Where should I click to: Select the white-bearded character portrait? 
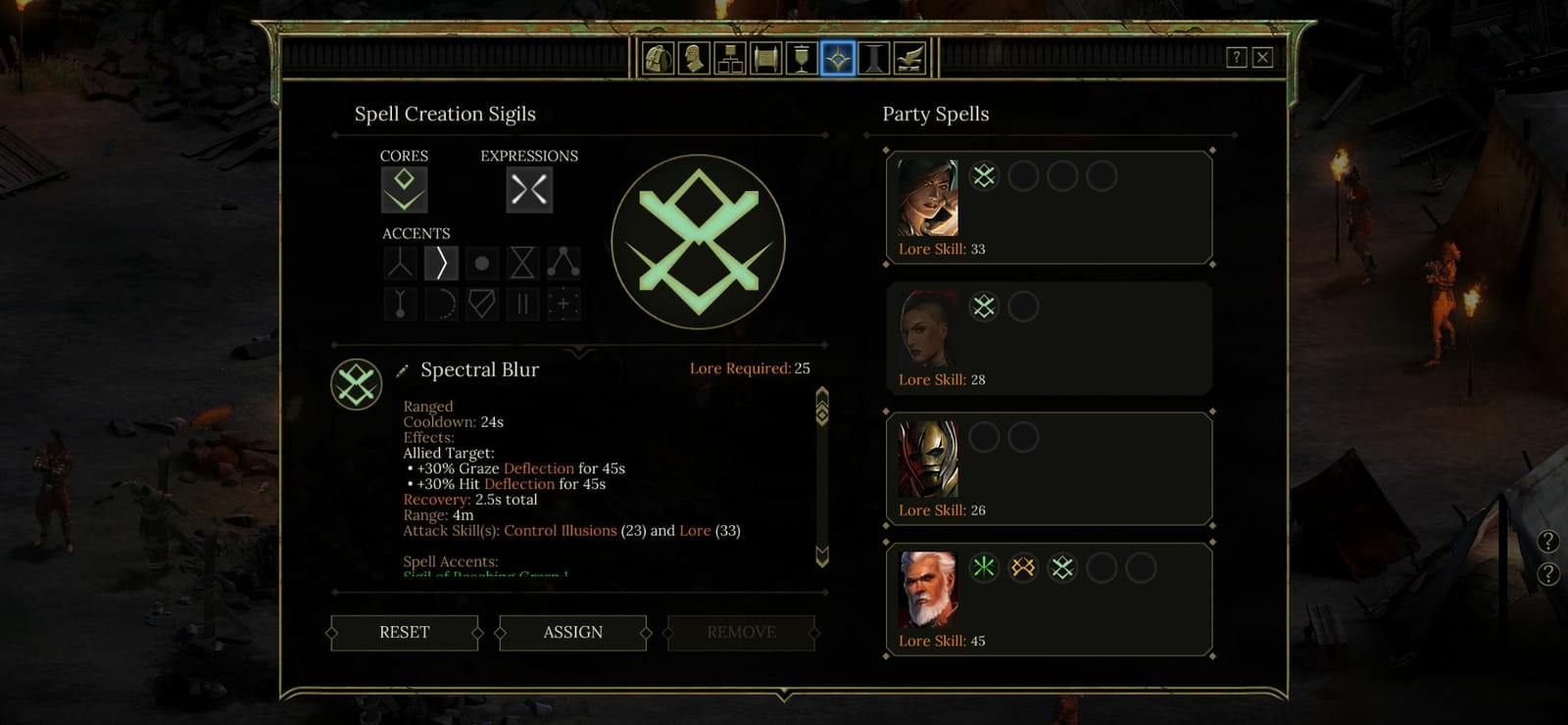click(x=928, y=590)
